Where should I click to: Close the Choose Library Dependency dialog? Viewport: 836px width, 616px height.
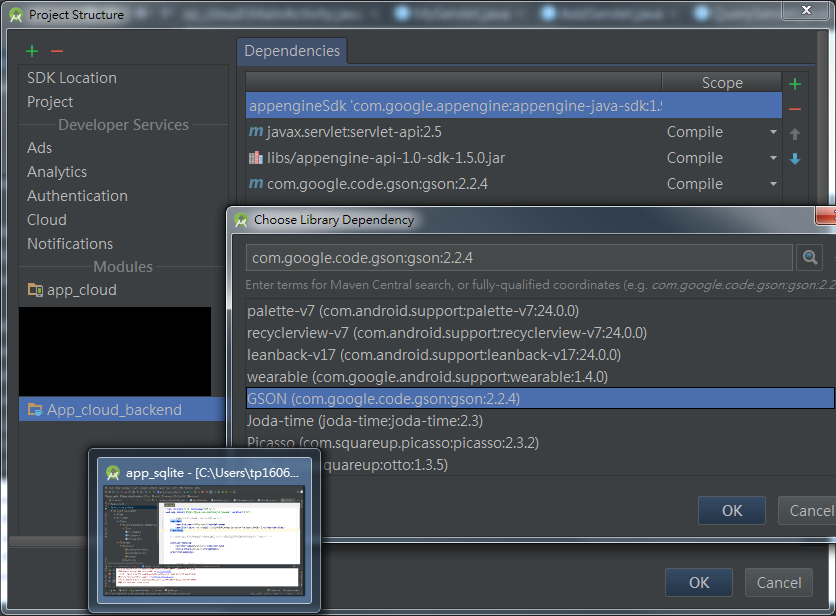827,216
